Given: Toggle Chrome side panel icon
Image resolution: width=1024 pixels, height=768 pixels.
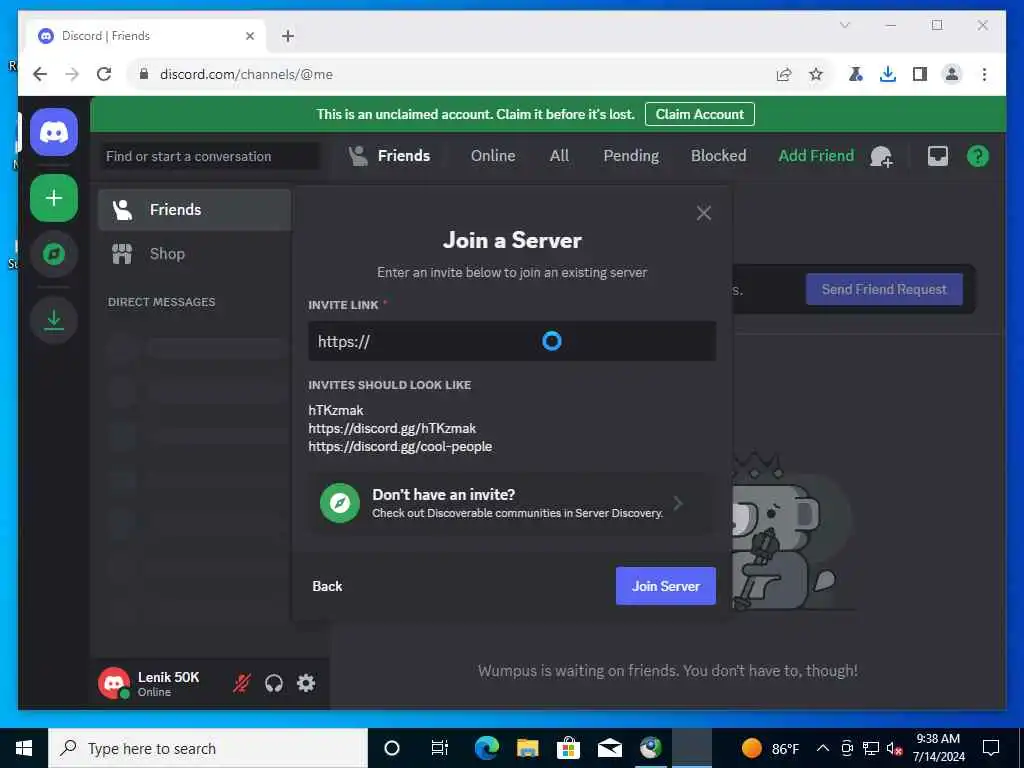Looking at the screenshot, I should pyautogui.click(x=920, y=74).
